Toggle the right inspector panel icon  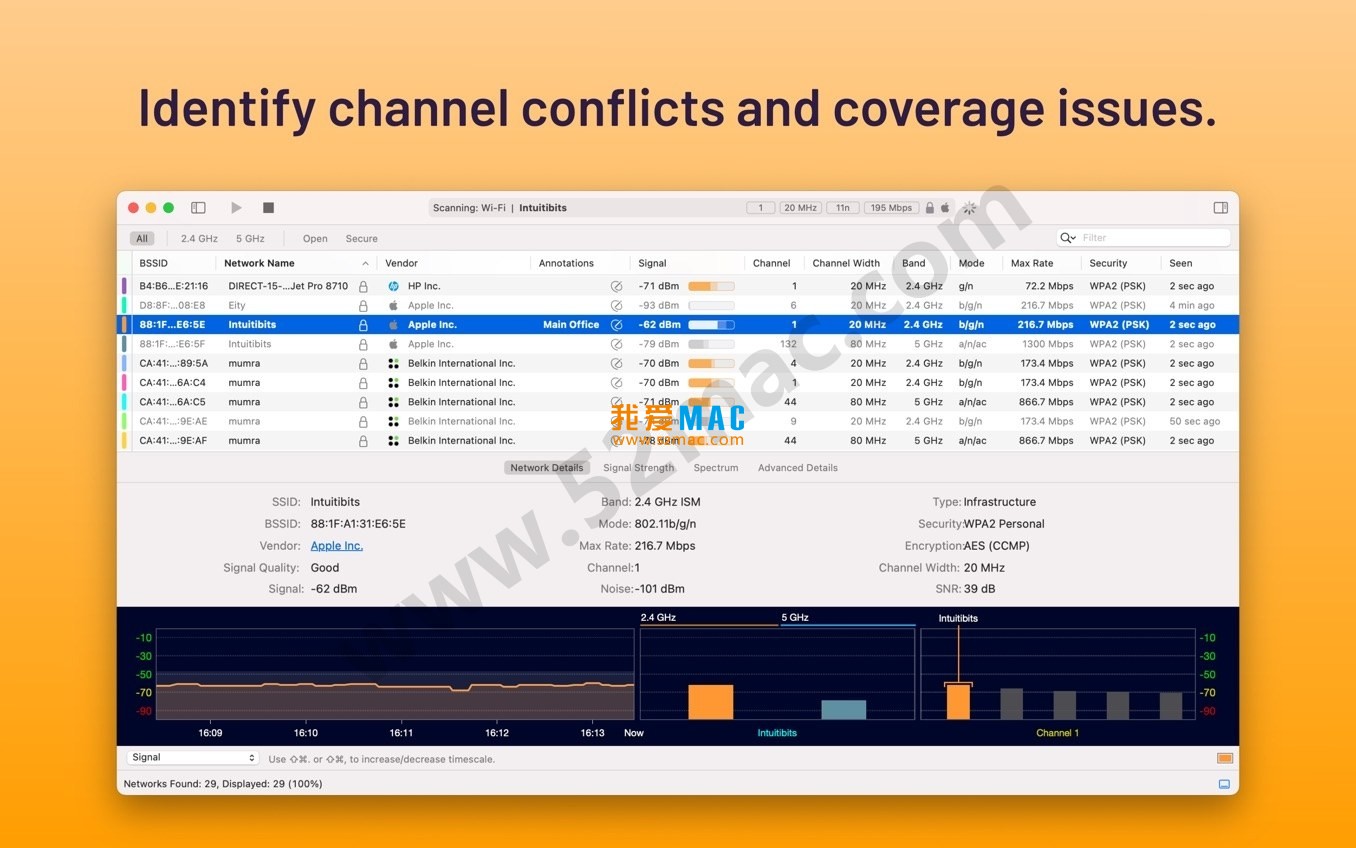(x=1220, y=208)
